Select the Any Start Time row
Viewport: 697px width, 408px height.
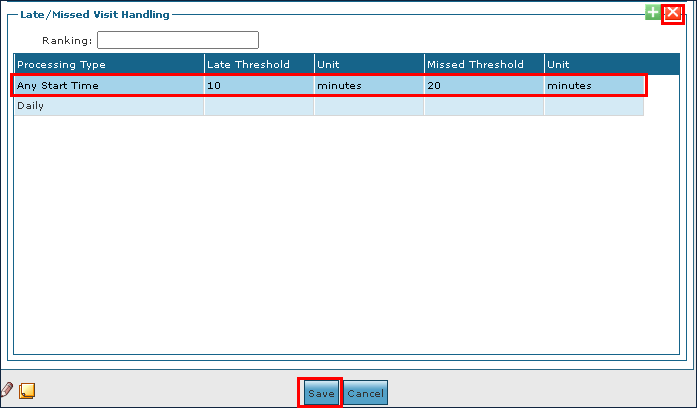(x=108, y=86)
